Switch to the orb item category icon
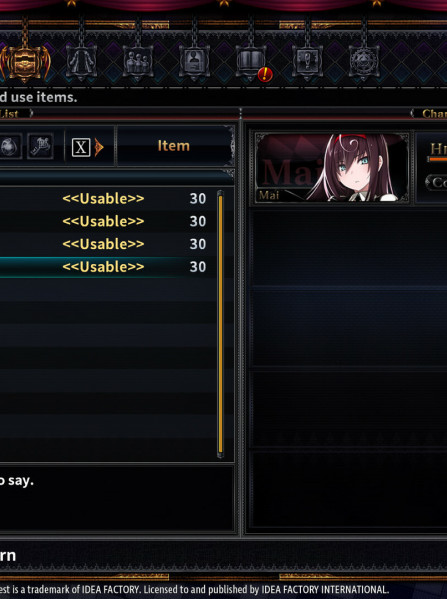This screenshot has width=447, height=599. pyautogui.click(x=9, y=146)
